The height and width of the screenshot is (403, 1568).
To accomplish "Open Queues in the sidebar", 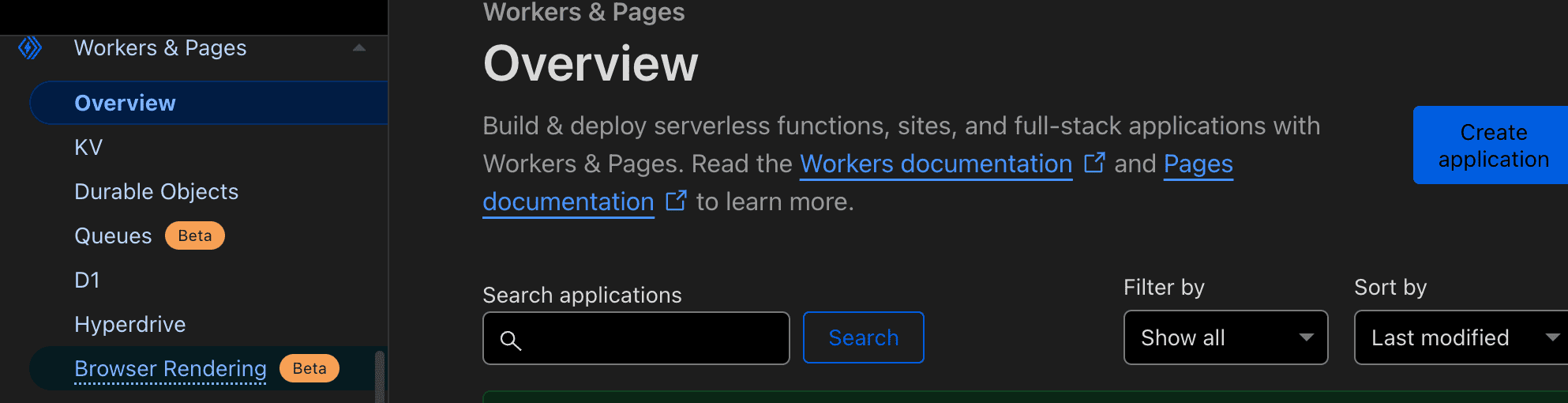I will pyautogui.click(x=113, y=235).
